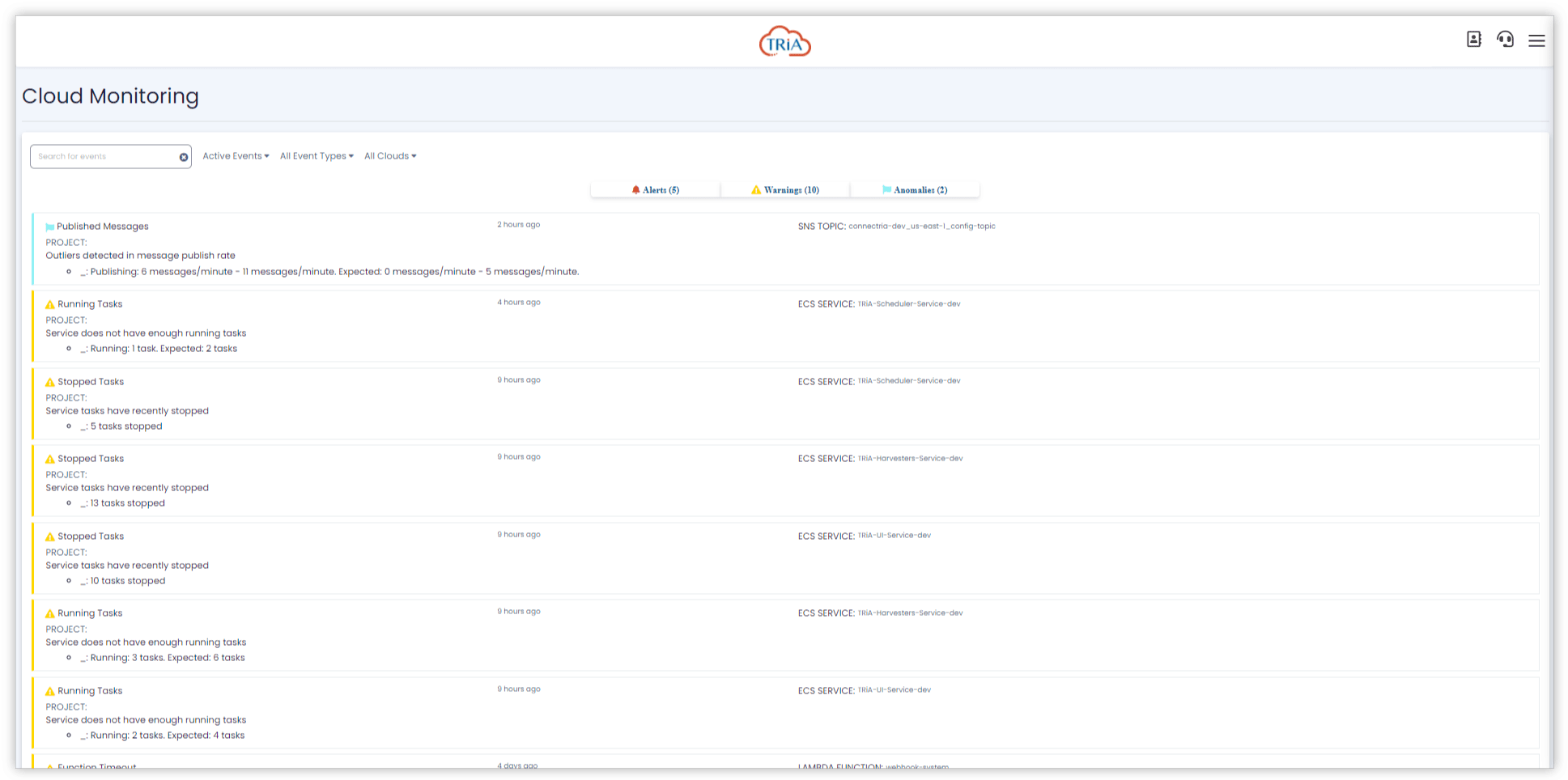Viewport: 1568px width, 780px height.
Task: Click the TRiA cloud logo
Action: pyautogui.click(x=784, y=41)
